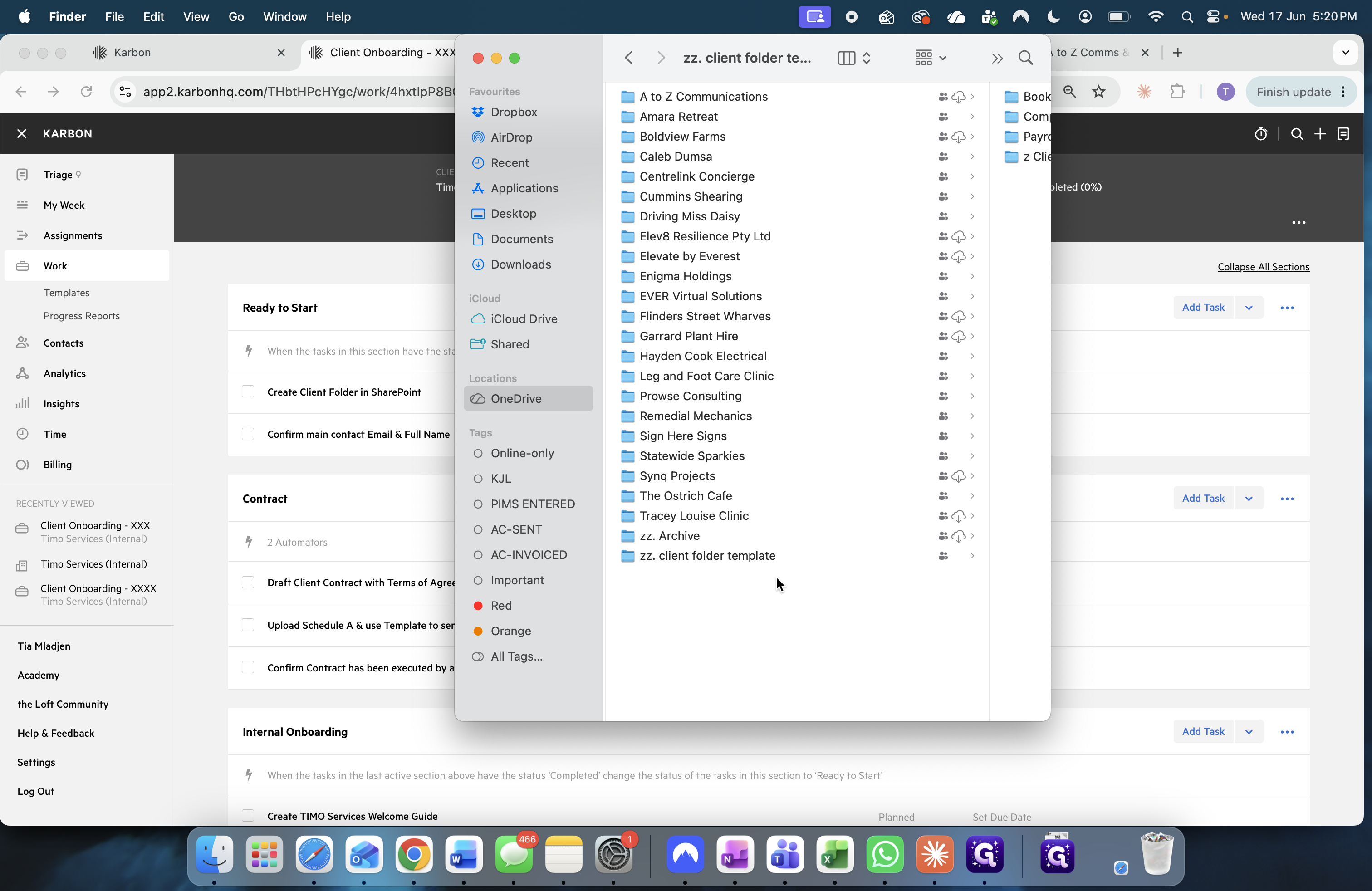Open Templates under Work in sidebar
This screenshot has width=1372, height=891.
pos(66,293)
